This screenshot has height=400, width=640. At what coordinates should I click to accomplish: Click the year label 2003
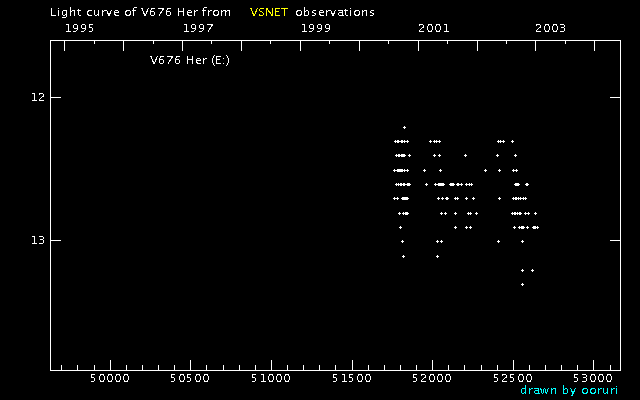(551, 28)
